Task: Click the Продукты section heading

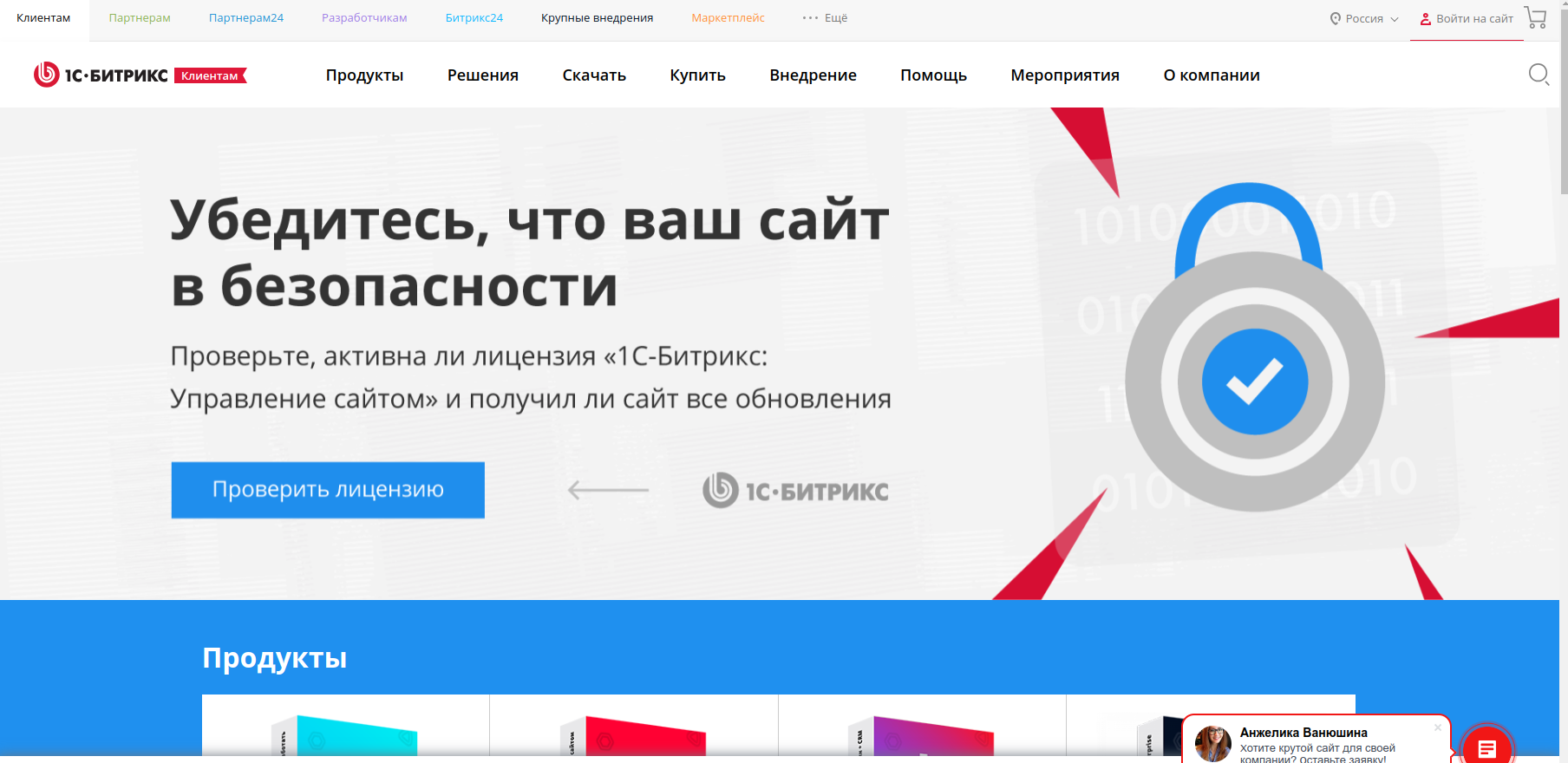Action: coord(274,658)
